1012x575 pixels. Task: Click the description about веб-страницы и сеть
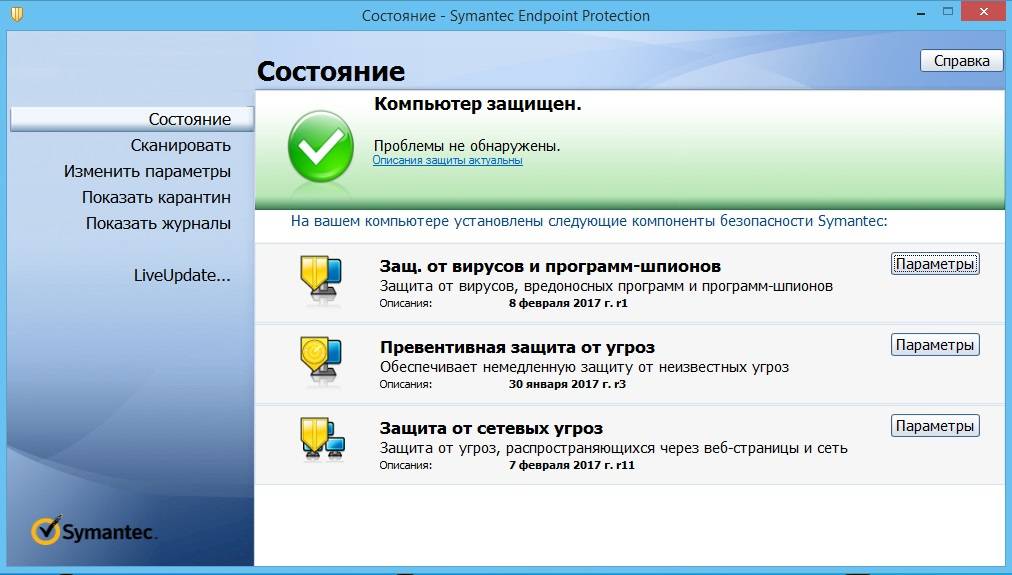[614, 448]
